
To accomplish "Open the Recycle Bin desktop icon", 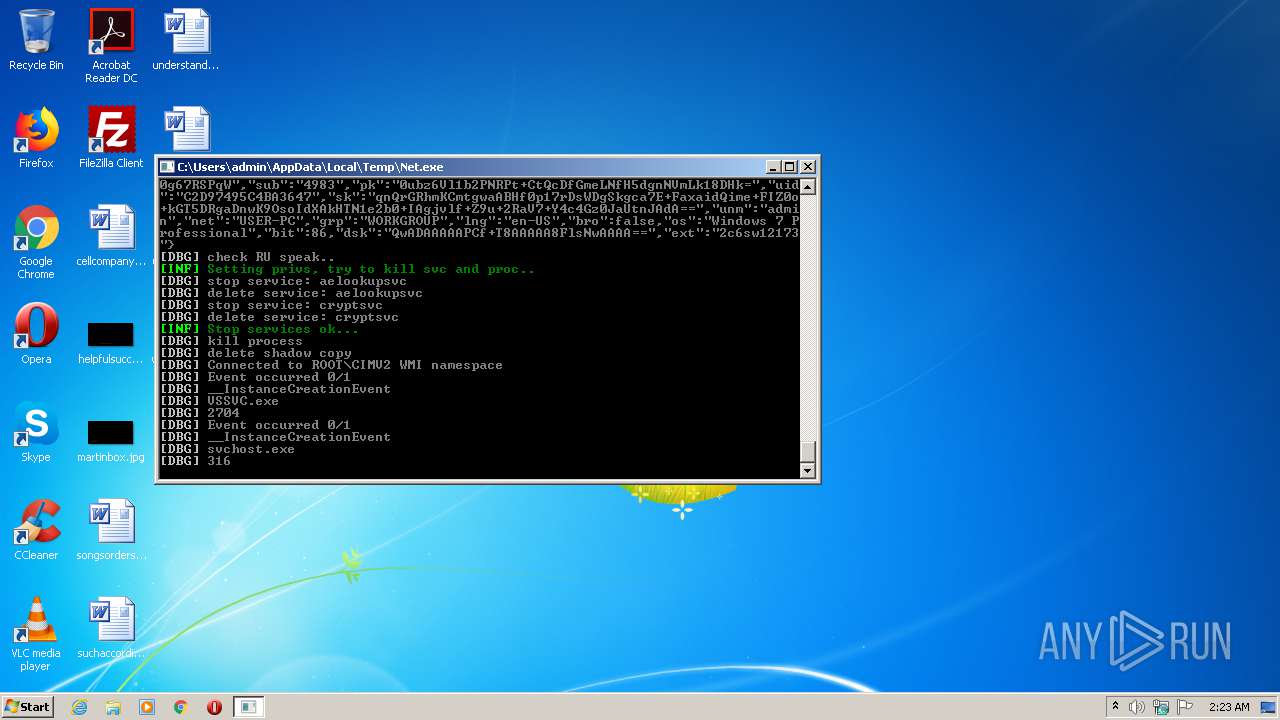I will tap(36, 40).
